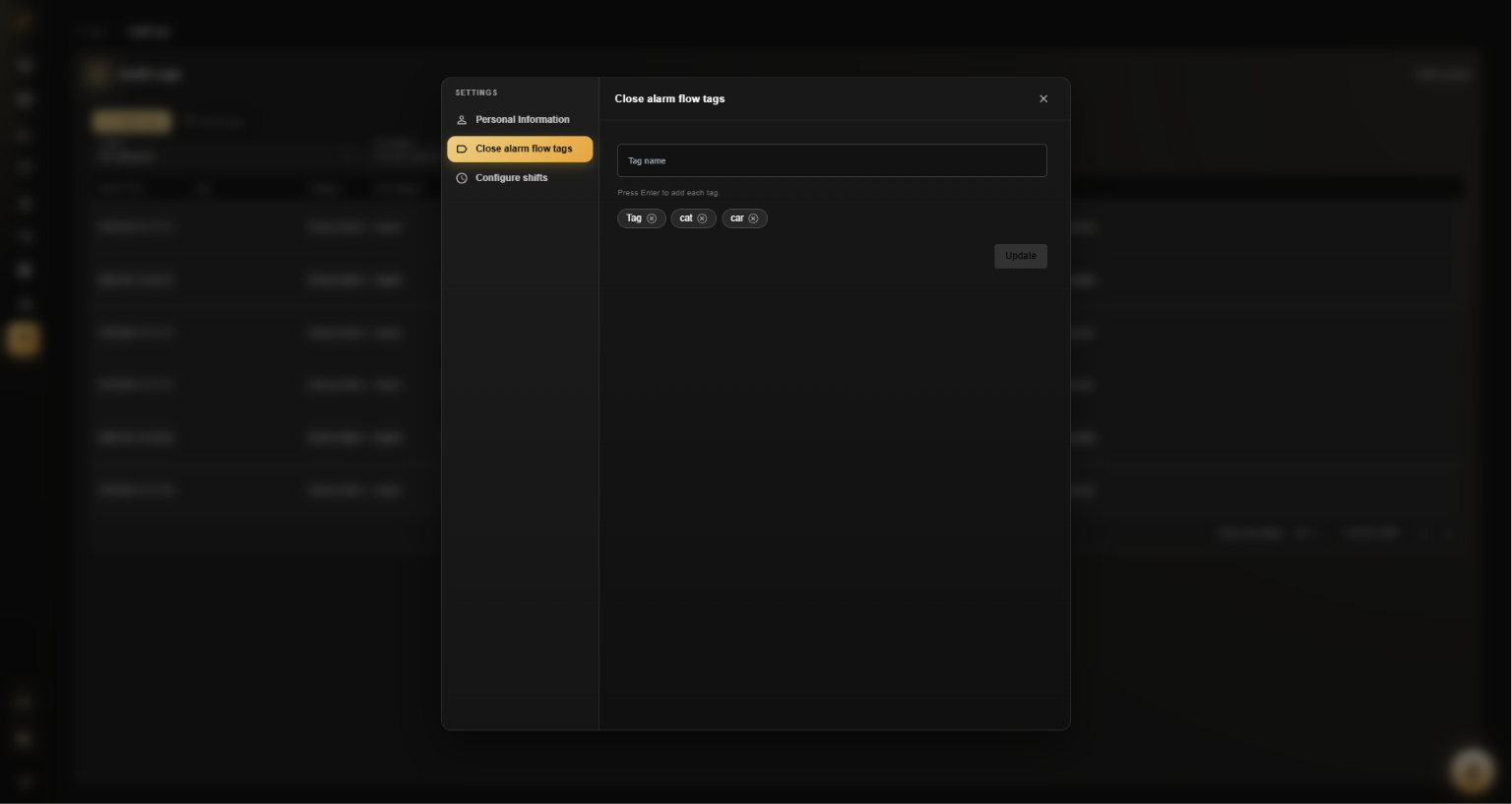This screenshot has width=1512, height=804.
Task: Select Close alarm flow tags menu item
Action: 520,149
